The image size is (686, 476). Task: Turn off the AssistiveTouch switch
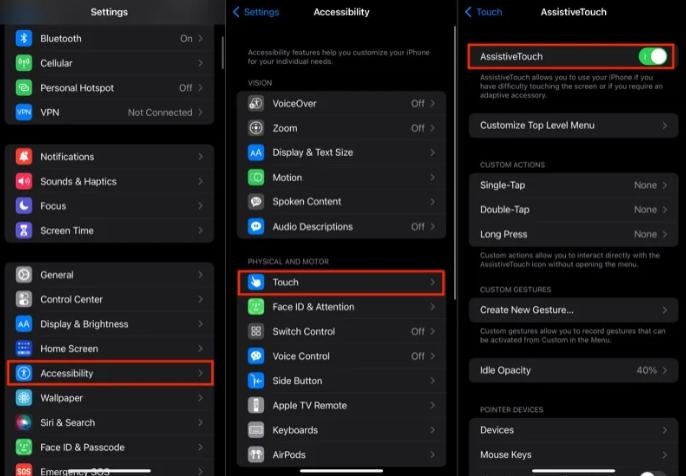(x=653, y=56)
